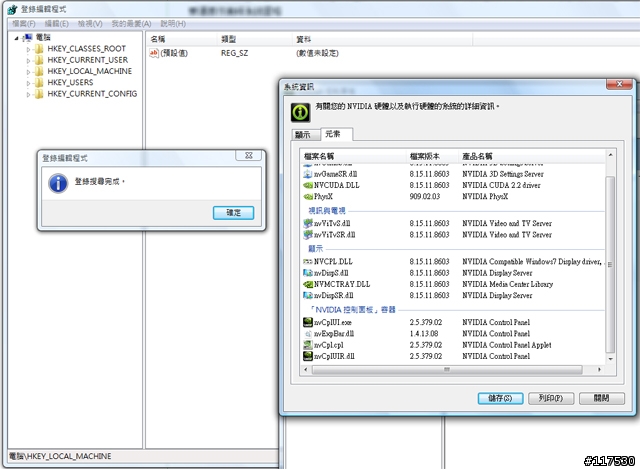Open the 檢視(V) menu

(90, 24)
